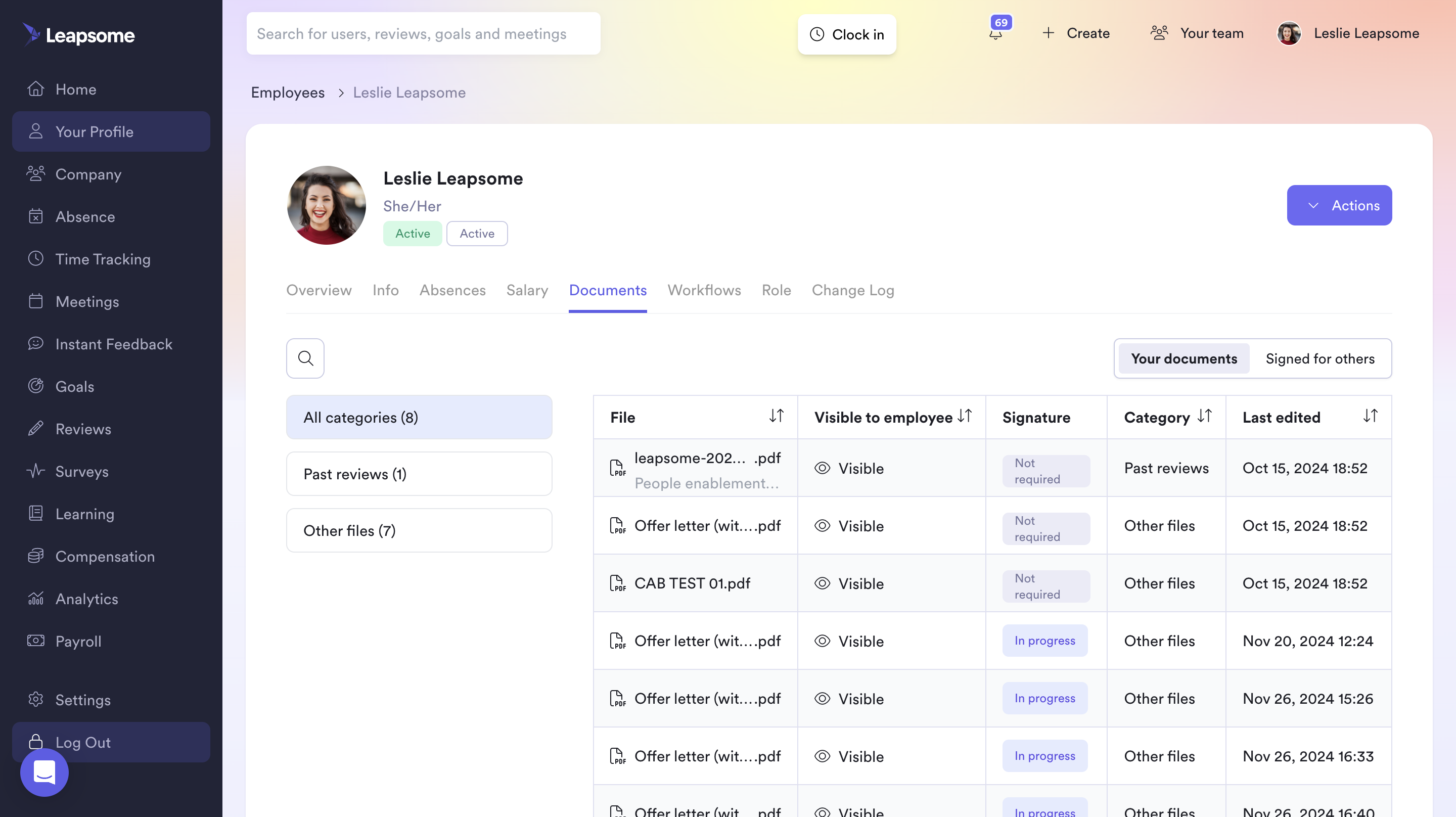Click the global search field
1456x817 pixels.
click(x=423, y=33)
